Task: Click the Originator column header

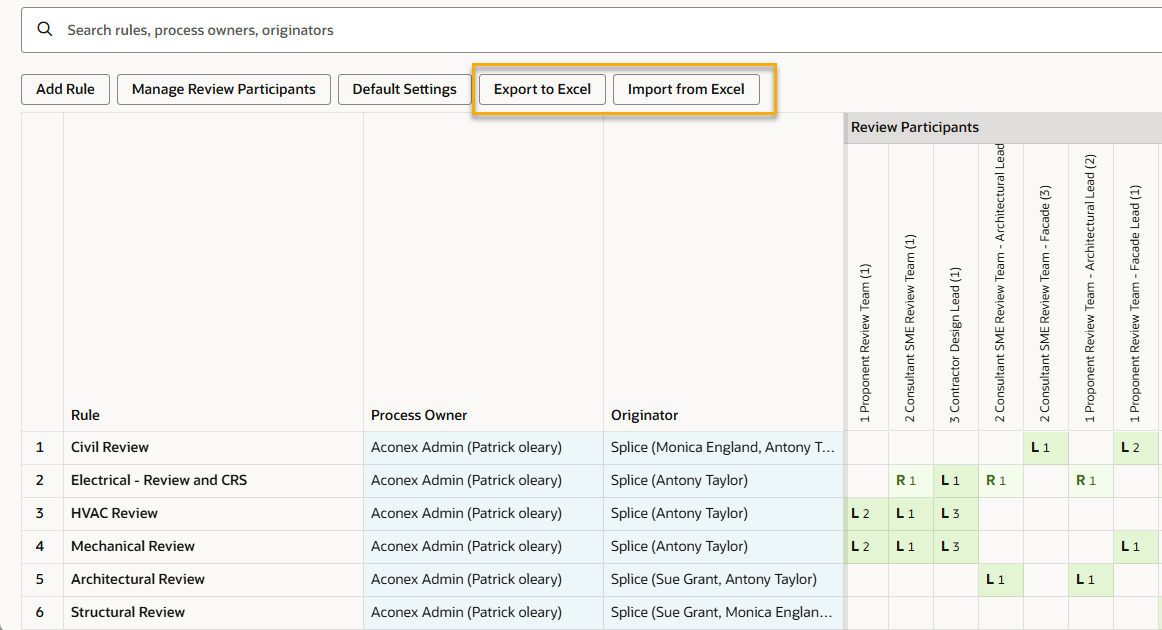Action: [645, 415]
